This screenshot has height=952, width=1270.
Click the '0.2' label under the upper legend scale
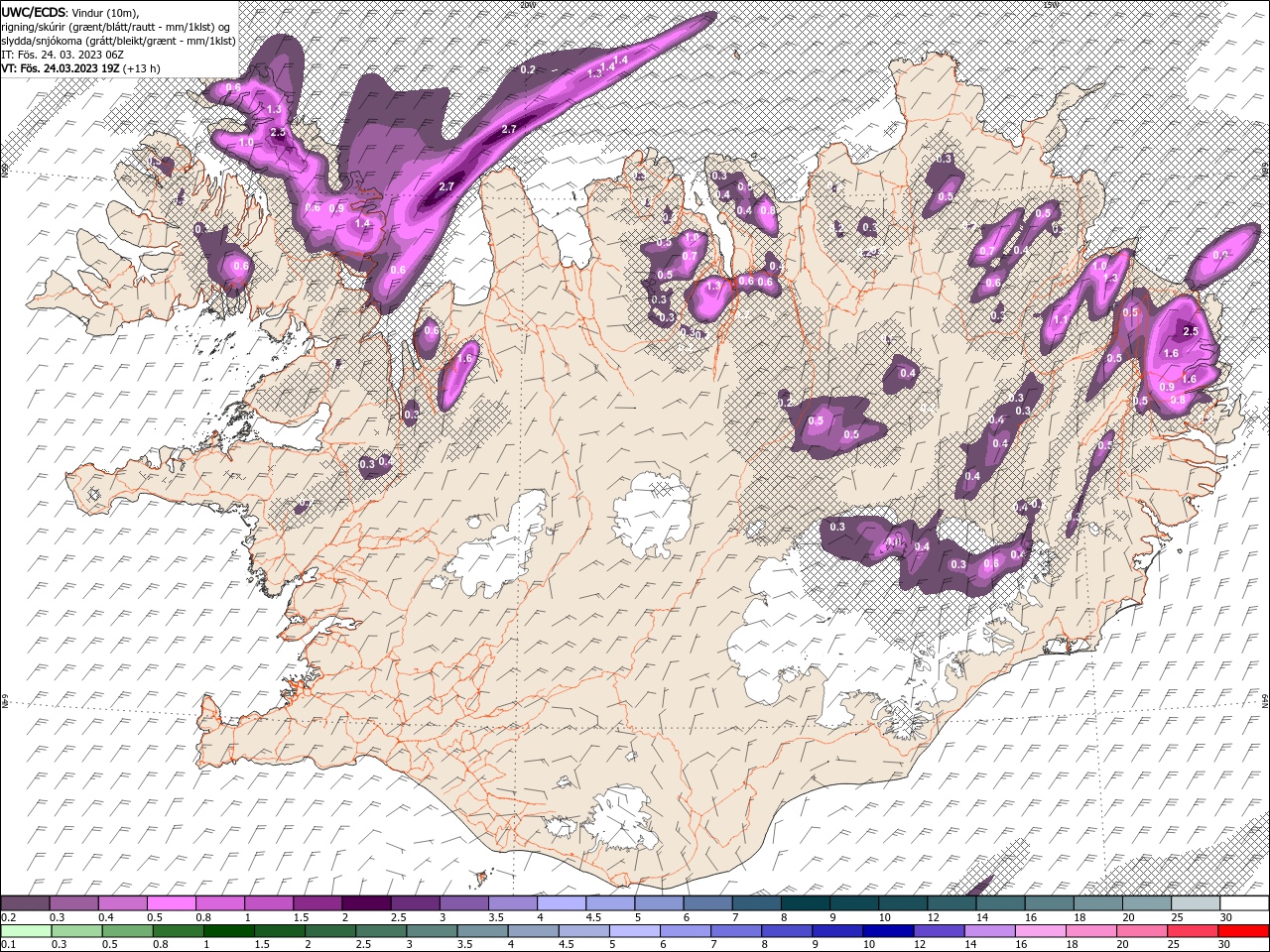tap(8, 917)
